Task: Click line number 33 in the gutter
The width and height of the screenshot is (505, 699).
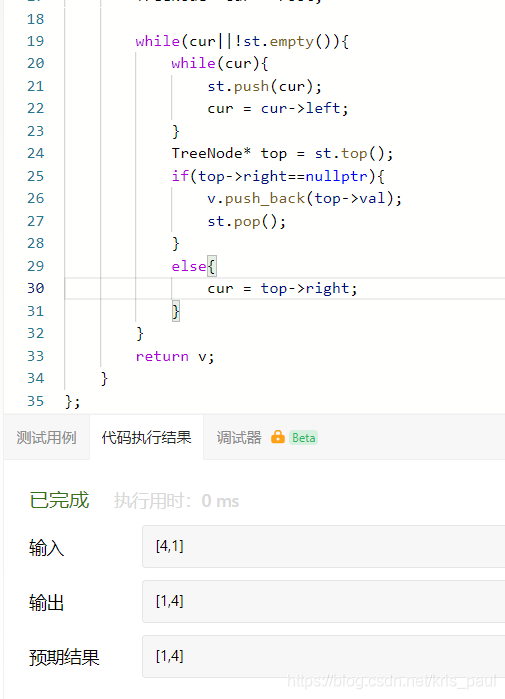Action: click(35, 356)
